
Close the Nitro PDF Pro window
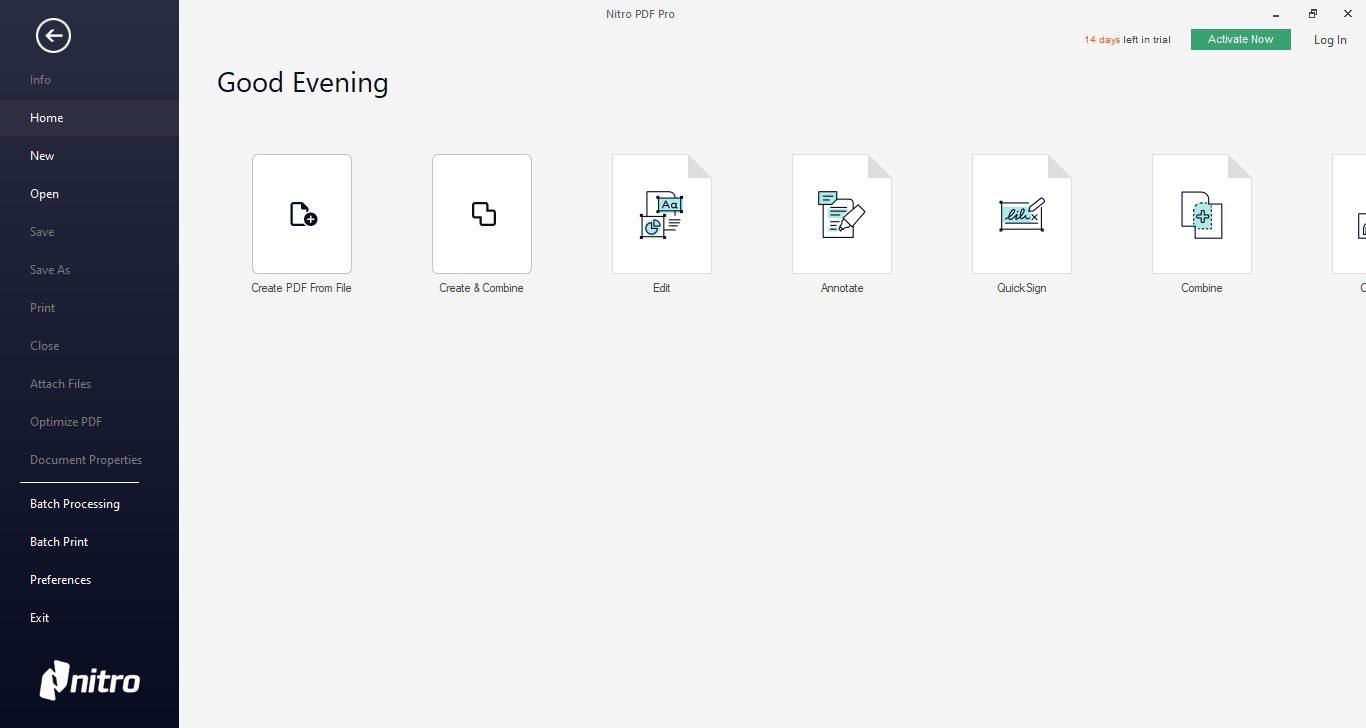click(x=1348, y=14)
